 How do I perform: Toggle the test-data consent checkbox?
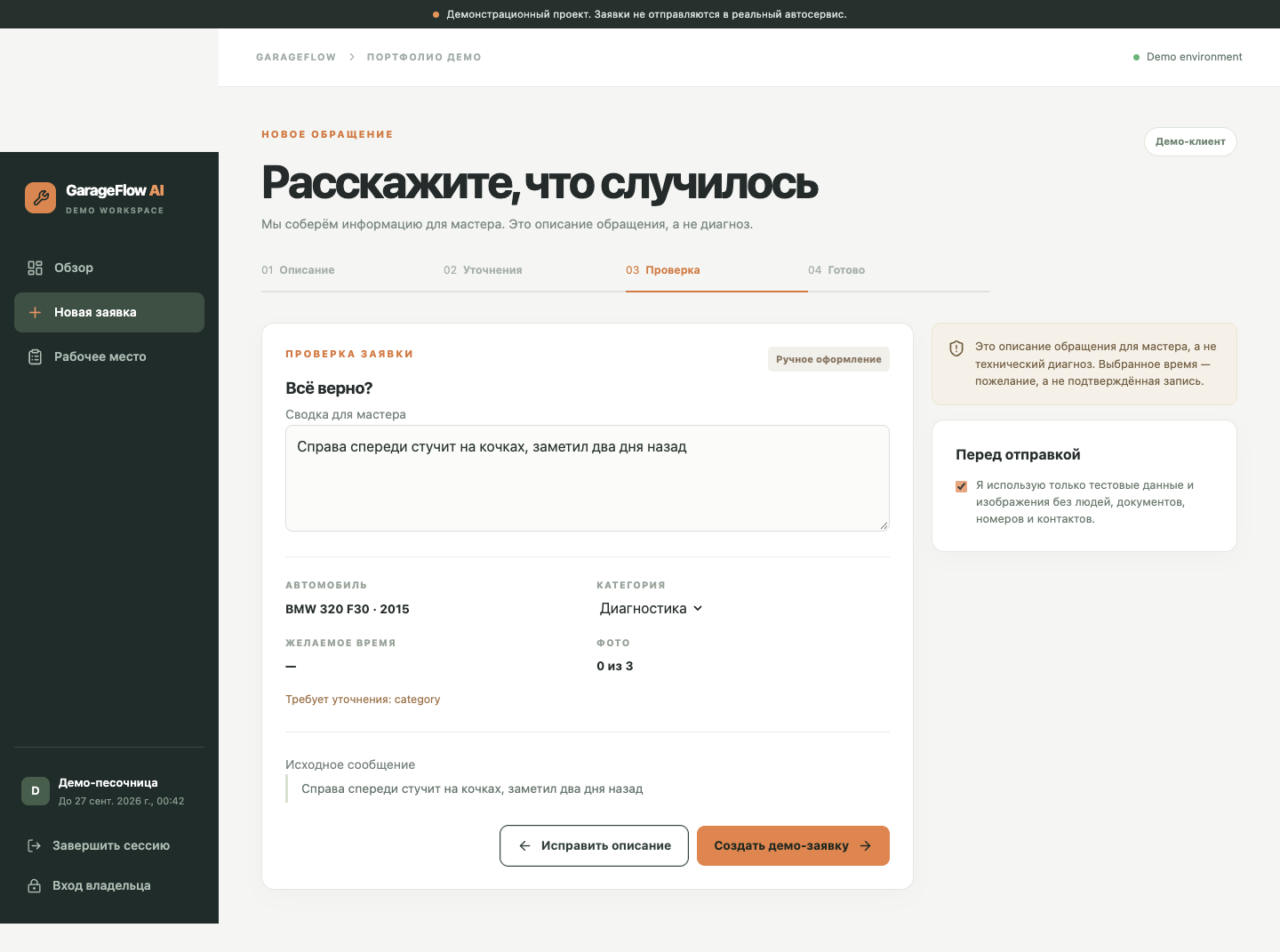[961, 486]
